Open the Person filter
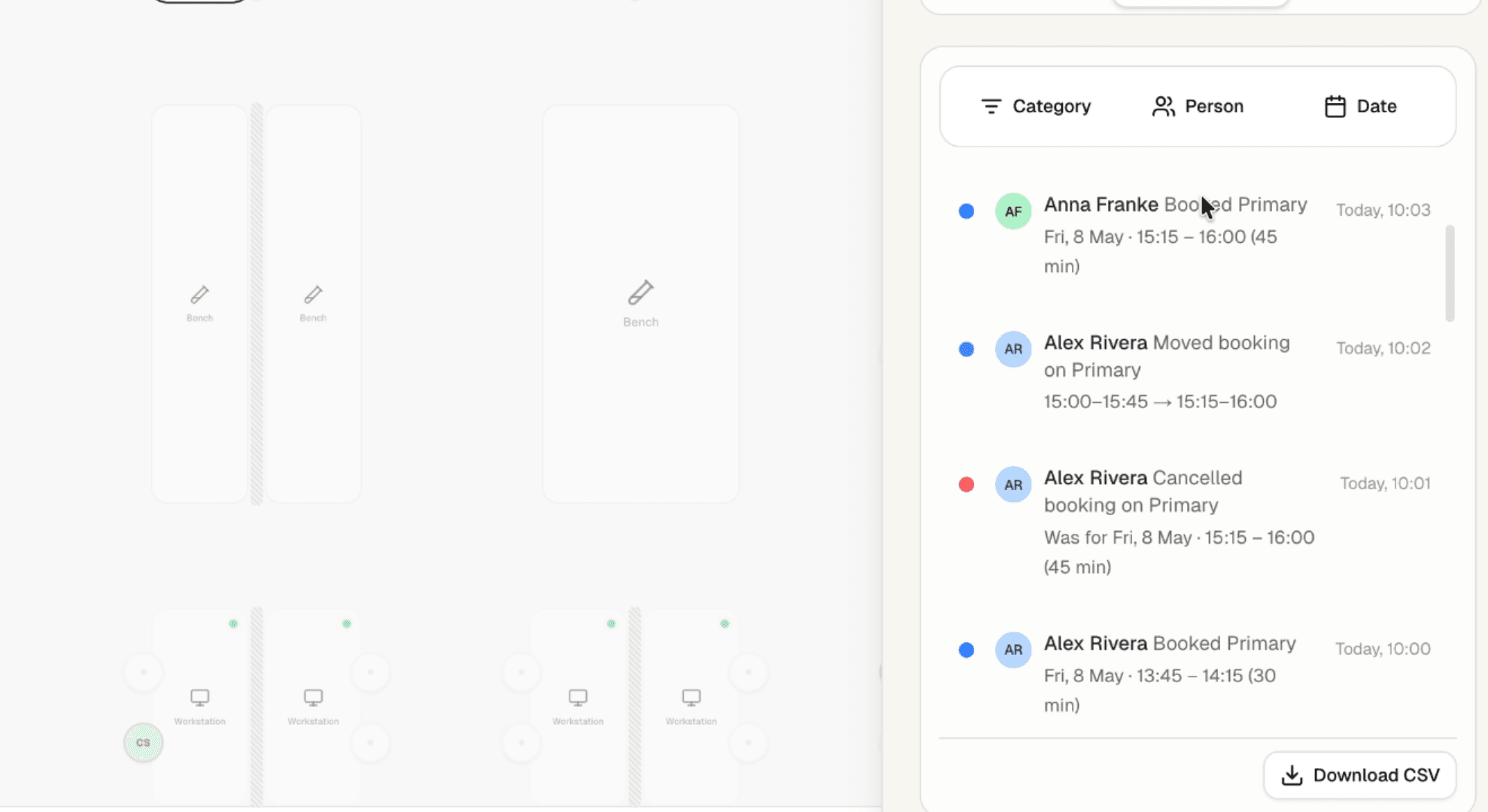The height and width of the screenshot is (812, 1488). pos(1198,107)
